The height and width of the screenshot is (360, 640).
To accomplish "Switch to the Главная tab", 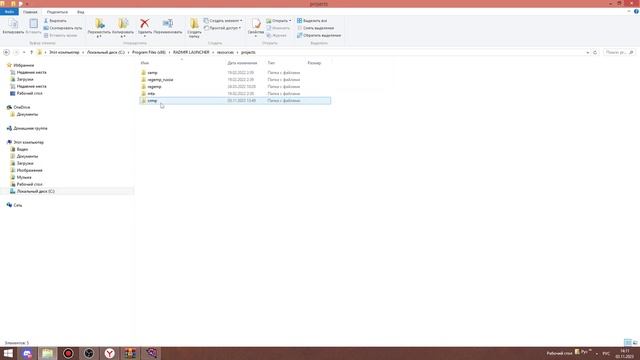I will 30,12.
